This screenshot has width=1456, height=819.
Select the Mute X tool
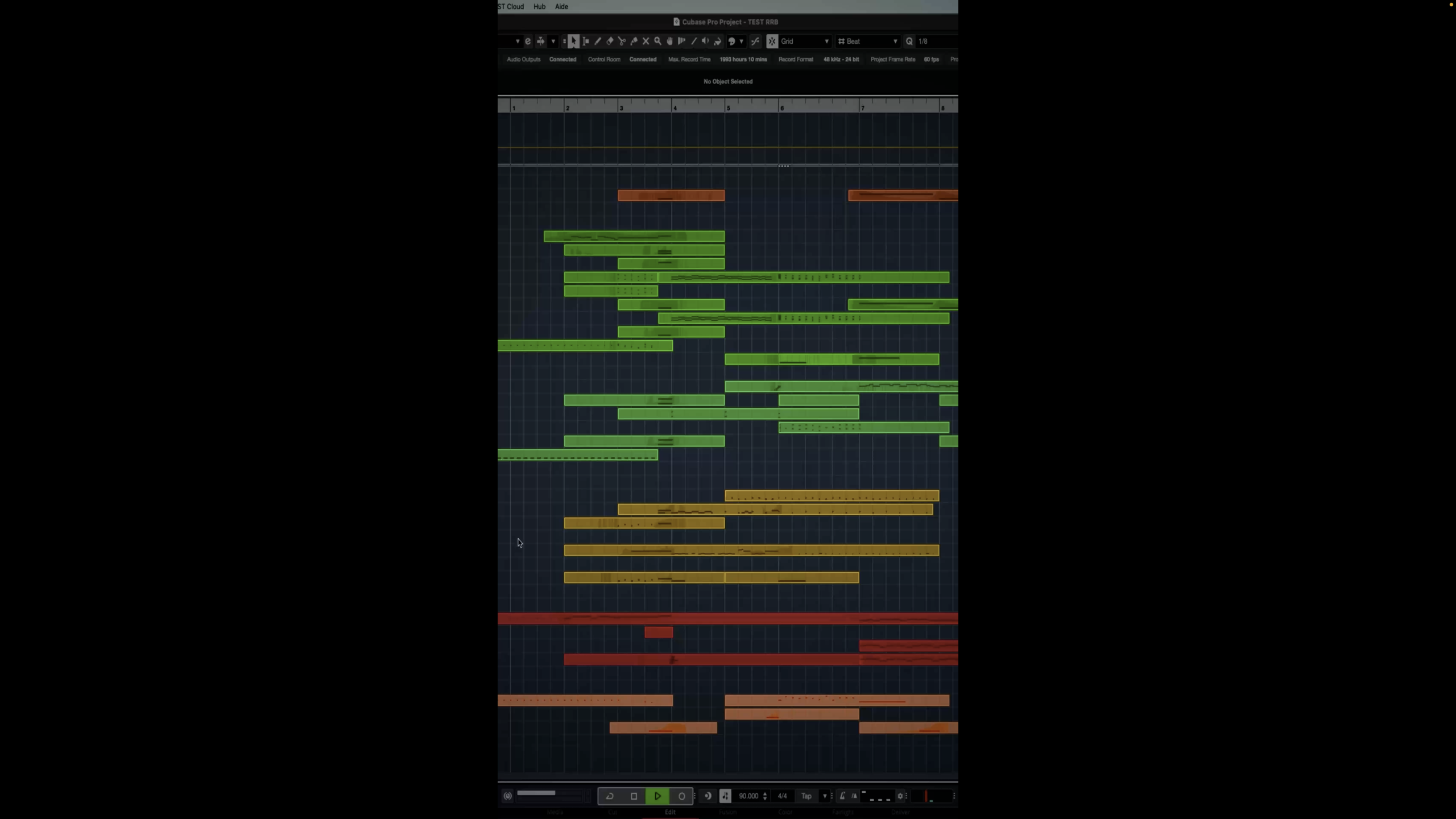(646, 41)
